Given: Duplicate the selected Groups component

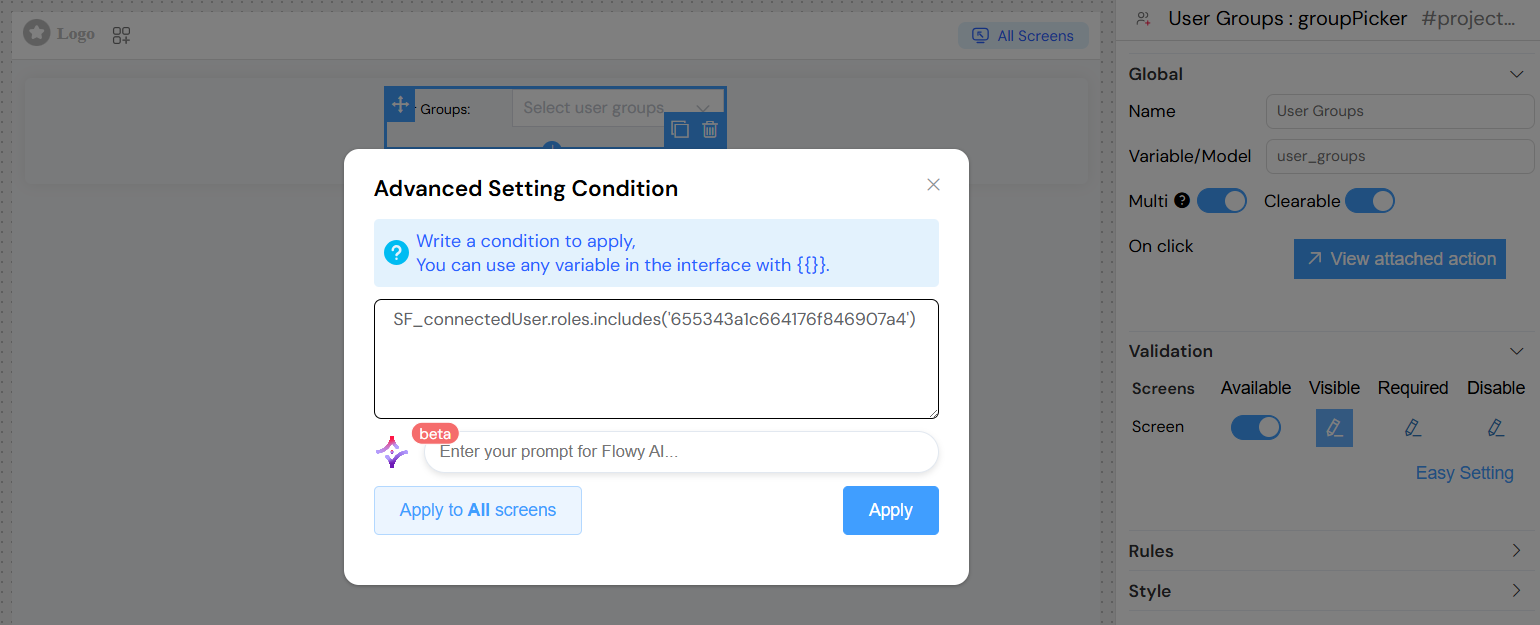Looking at the screenshot, I should pyautogui.click(x=680, y=129).
